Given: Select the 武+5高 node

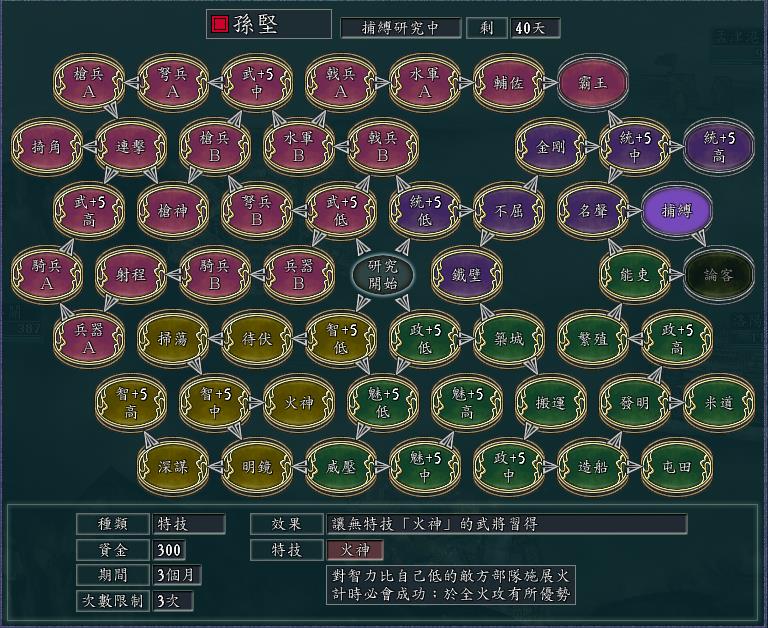Looking at the screenshot, I should (x=89, y=211).
